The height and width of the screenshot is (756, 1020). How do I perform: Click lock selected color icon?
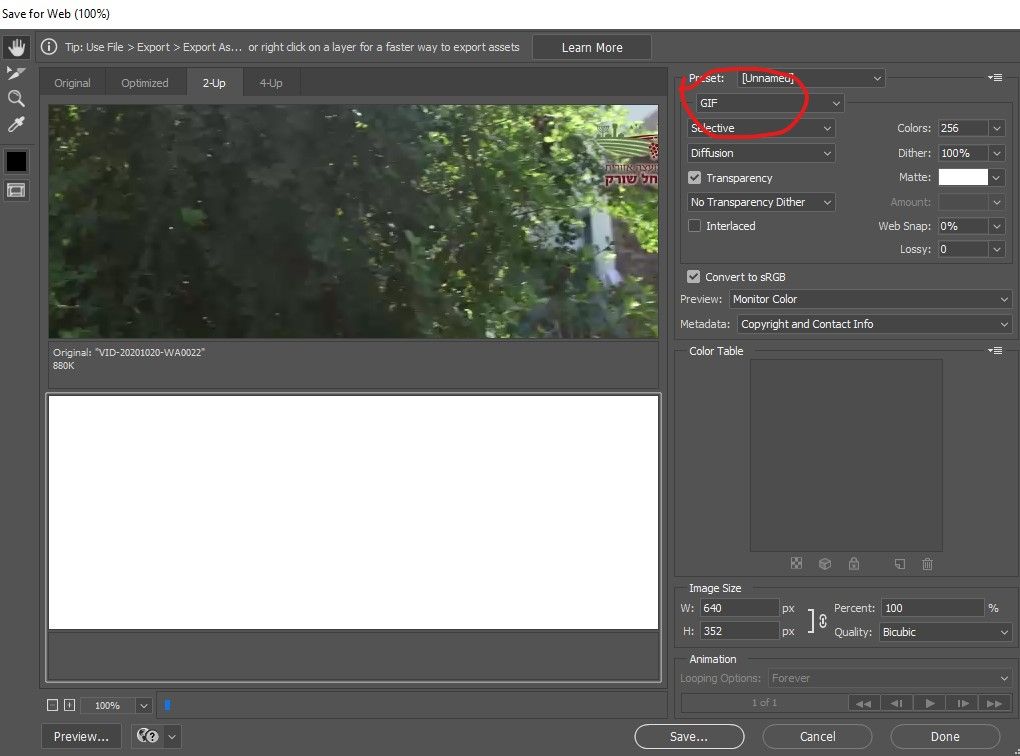point(854,563)
